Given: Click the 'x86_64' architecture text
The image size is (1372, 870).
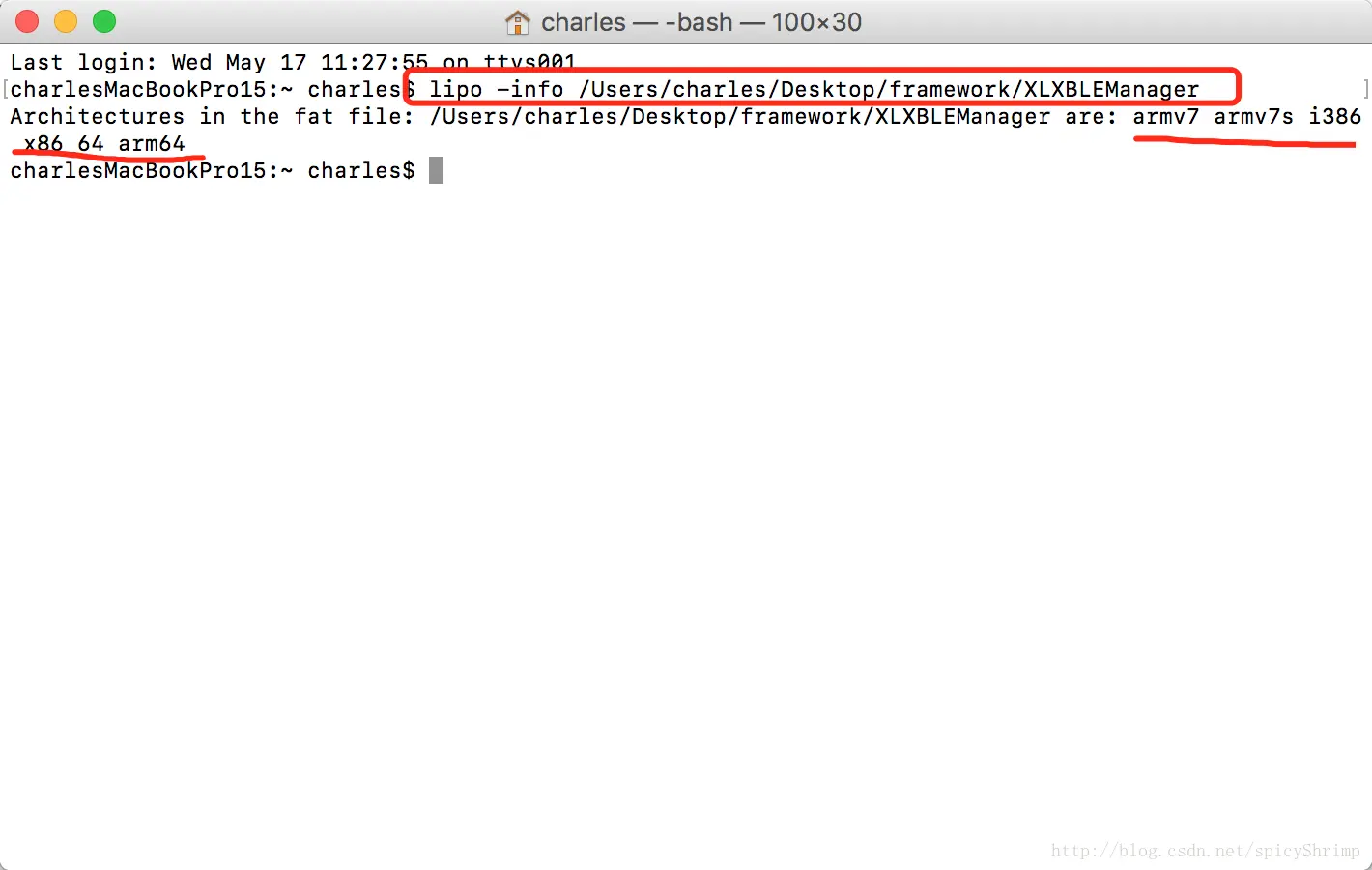Looking at the screenshot, I should point(64,143).
